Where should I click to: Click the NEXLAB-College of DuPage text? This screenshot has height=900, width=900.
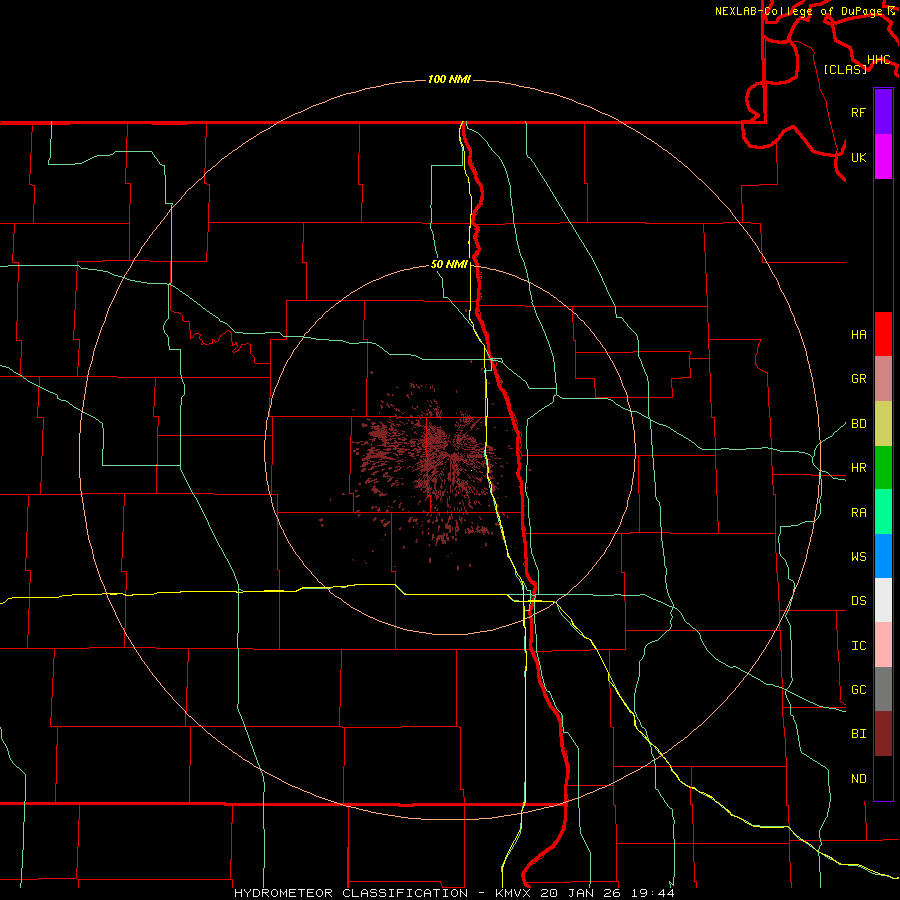click(799, 11)
